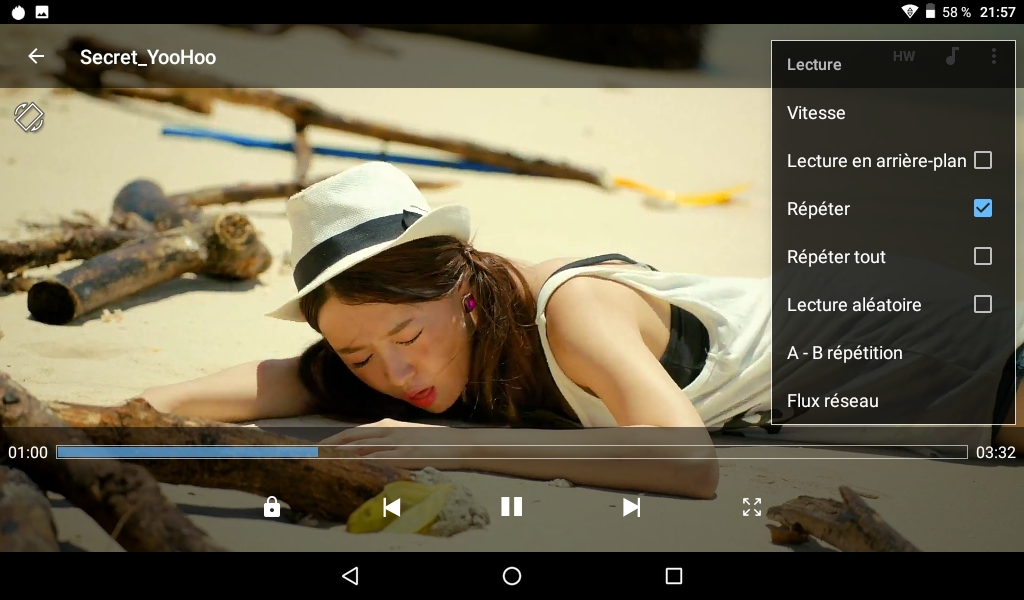Toggle the screen rotation icon
The image size is (1024, 600).
[x=29, y=117]
